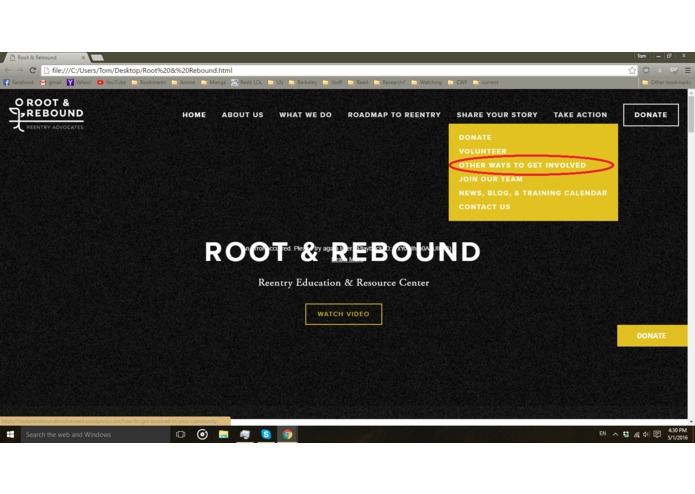Open the Facebook bookmark
Image resolution: width=695 pixels, height=494 pixels.
[19, 82]
